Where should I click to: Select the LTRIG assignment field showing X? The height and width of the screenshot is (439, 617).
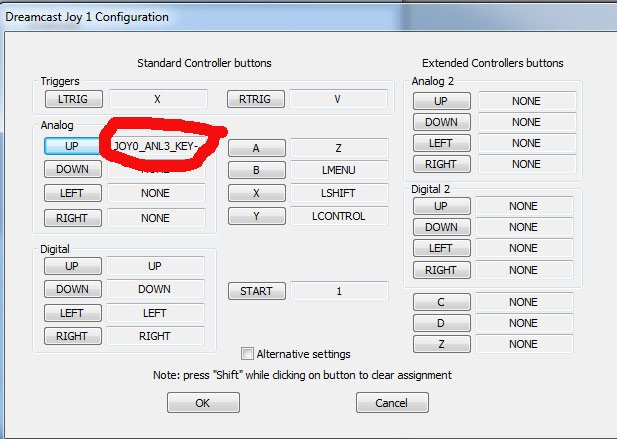(158, 99)
